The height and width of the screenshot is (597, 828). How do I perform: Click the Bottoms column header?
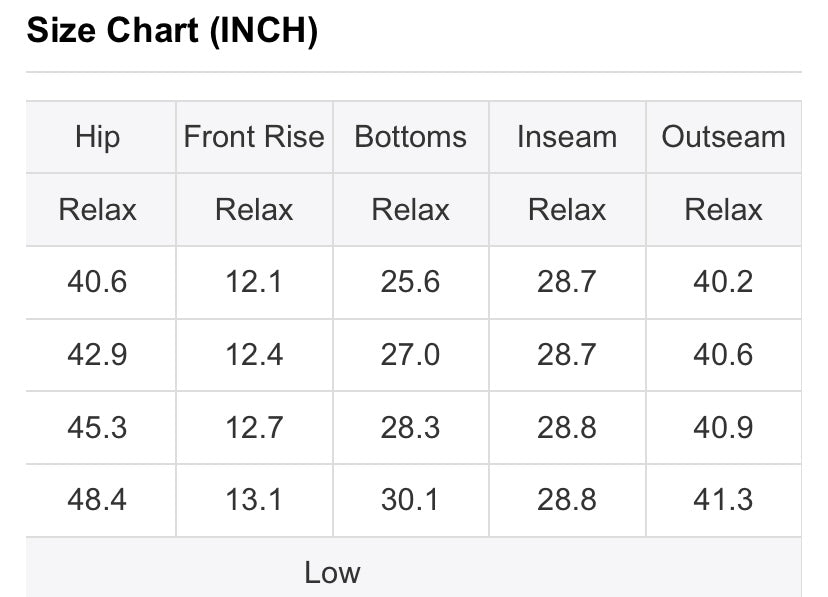[x=410, y=137]
